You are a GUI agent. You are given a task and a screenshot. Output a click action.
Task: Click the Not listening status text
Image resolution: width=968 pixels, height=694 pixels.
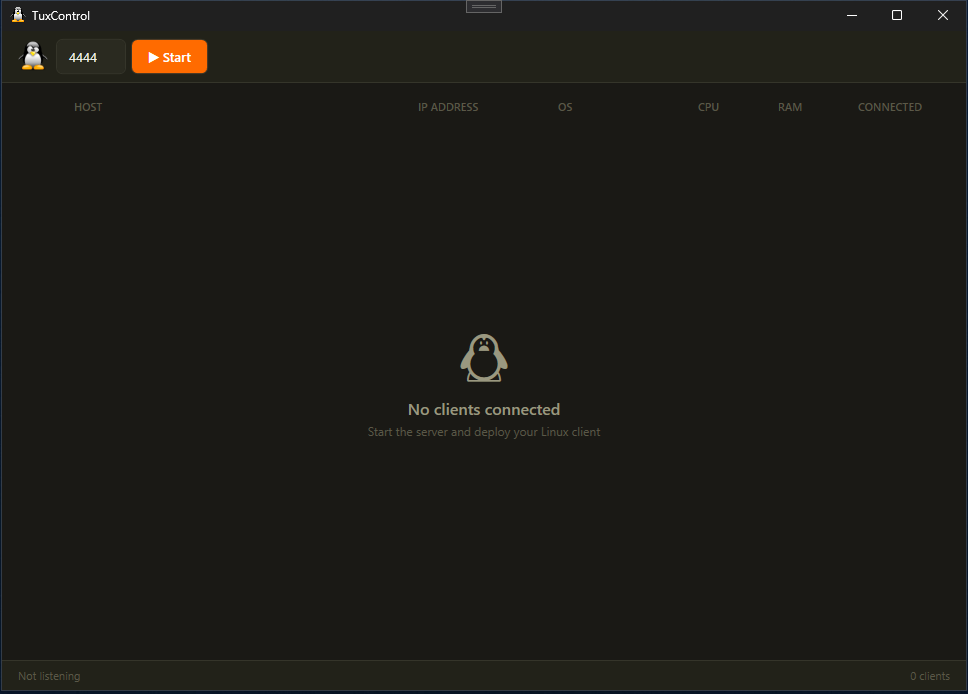(x=49, y=676)
